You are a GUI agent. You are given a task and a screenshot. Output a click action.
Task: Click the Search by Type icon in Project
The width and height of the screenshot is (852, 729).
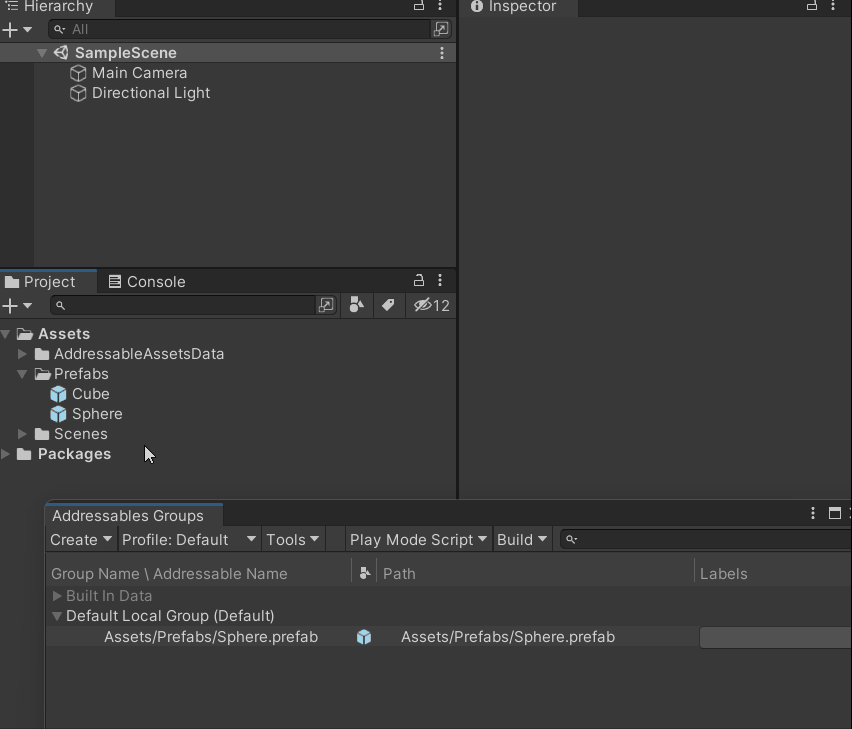click(356, 306)
